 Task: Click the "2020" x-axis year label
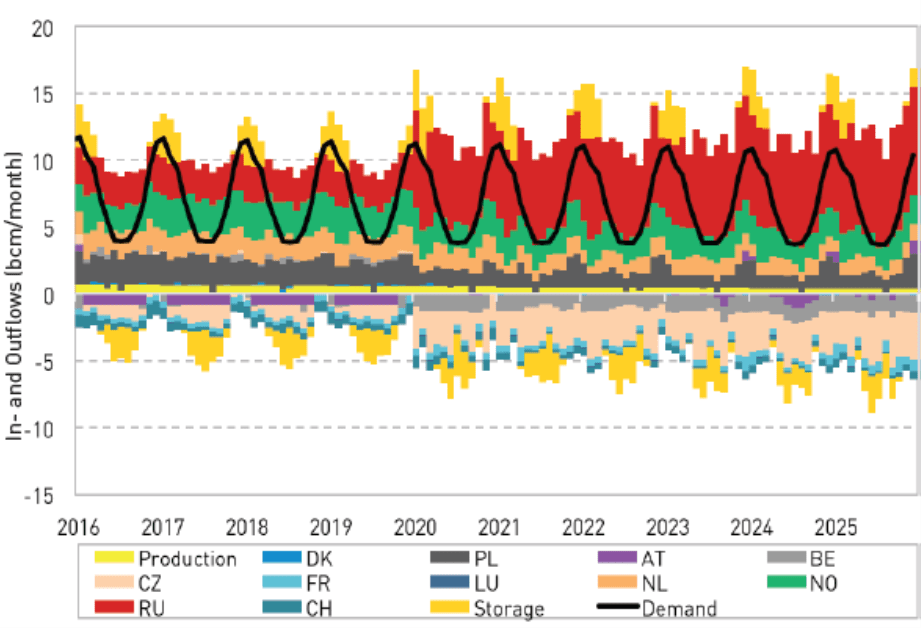click(x=415, y=527)
